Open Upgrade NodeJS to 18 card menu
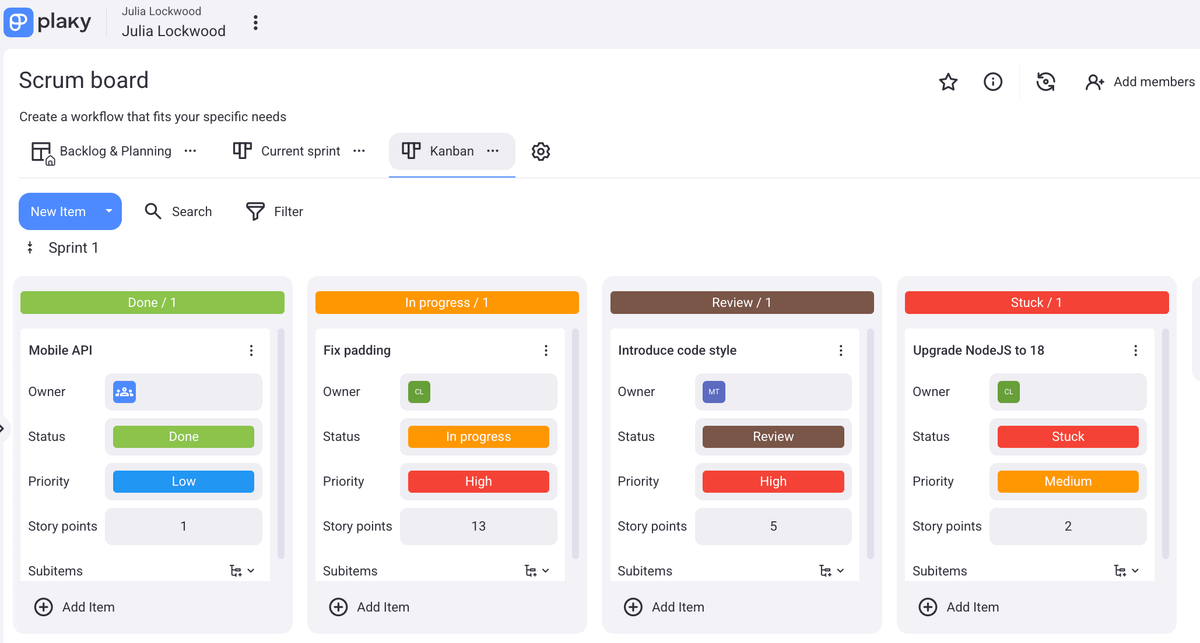 (x=1135, y=350)
